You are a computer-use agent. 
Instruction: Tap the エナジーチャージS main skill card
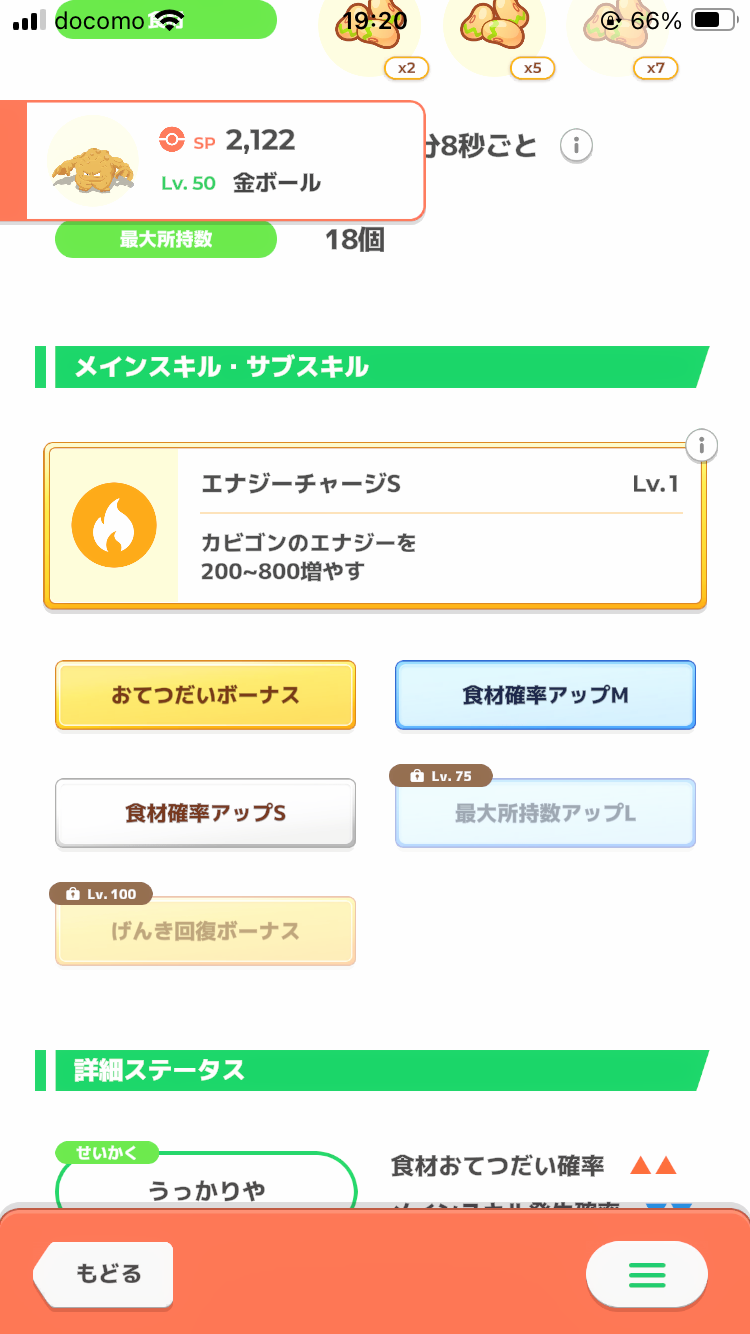[440, 527]
